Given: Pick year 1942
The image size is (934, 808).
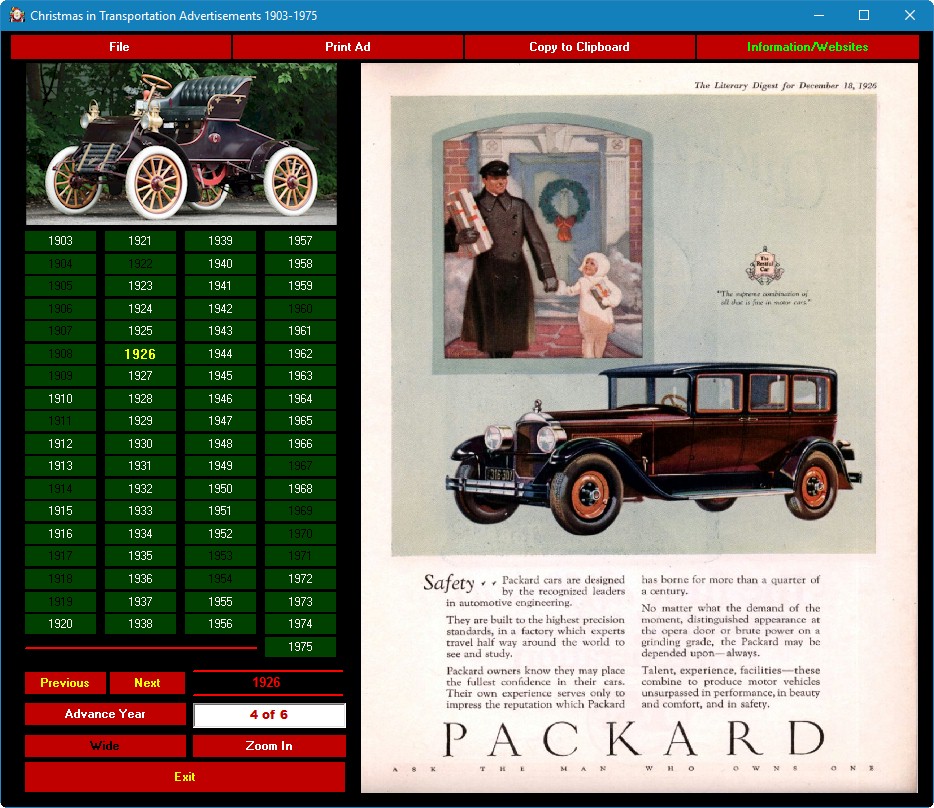Looking at the screenshot, I should pyautogui.click(x=220, y=309).
